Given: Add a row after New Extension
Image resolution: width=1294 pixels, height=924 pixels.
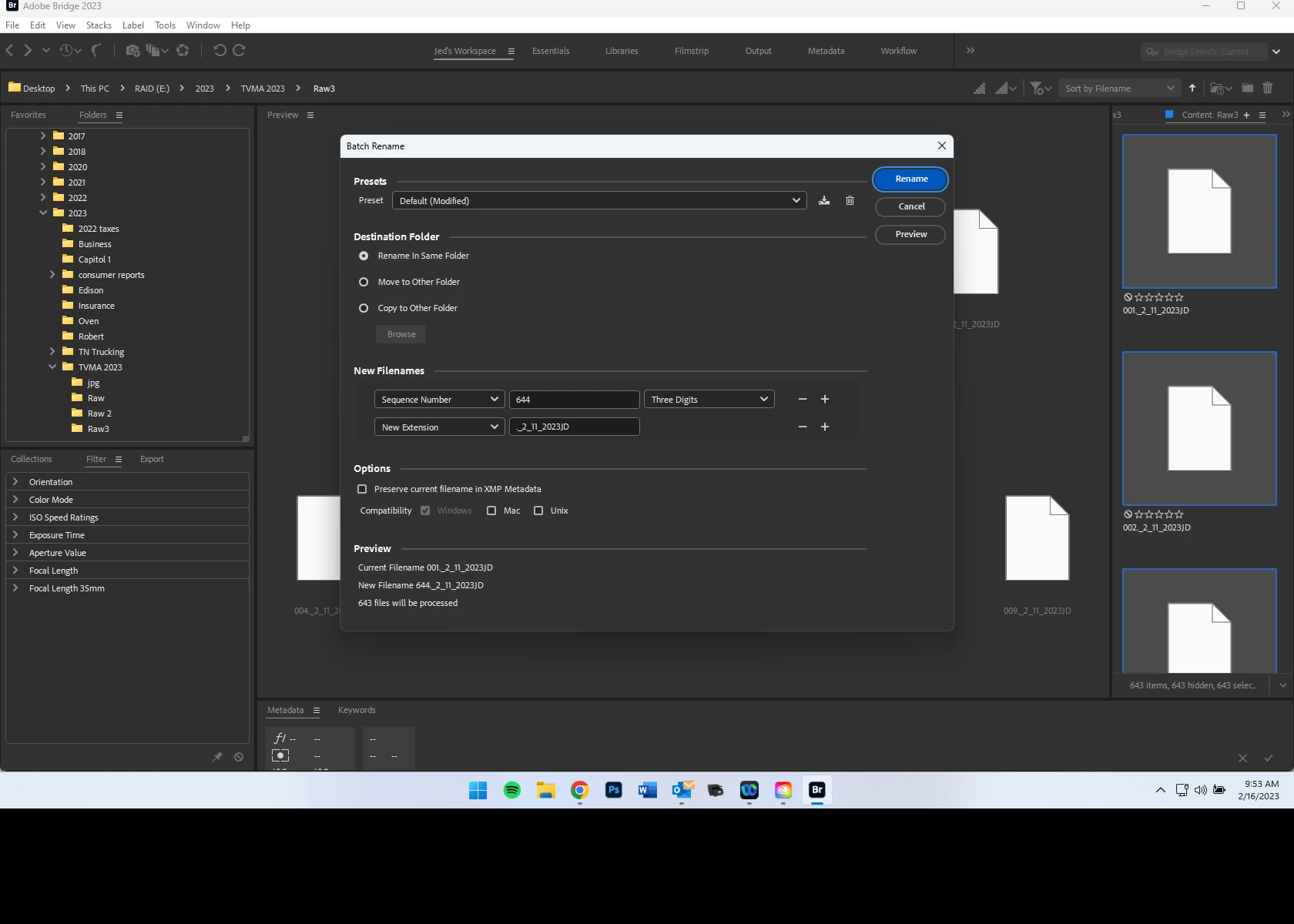Looking at the screenshot, I should click(825, 427).
